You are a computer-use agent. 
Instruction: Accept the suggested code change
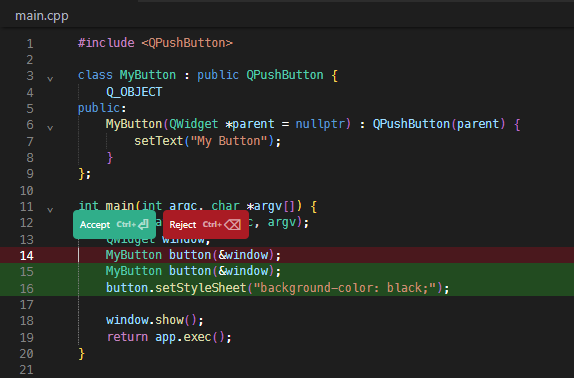114,224
